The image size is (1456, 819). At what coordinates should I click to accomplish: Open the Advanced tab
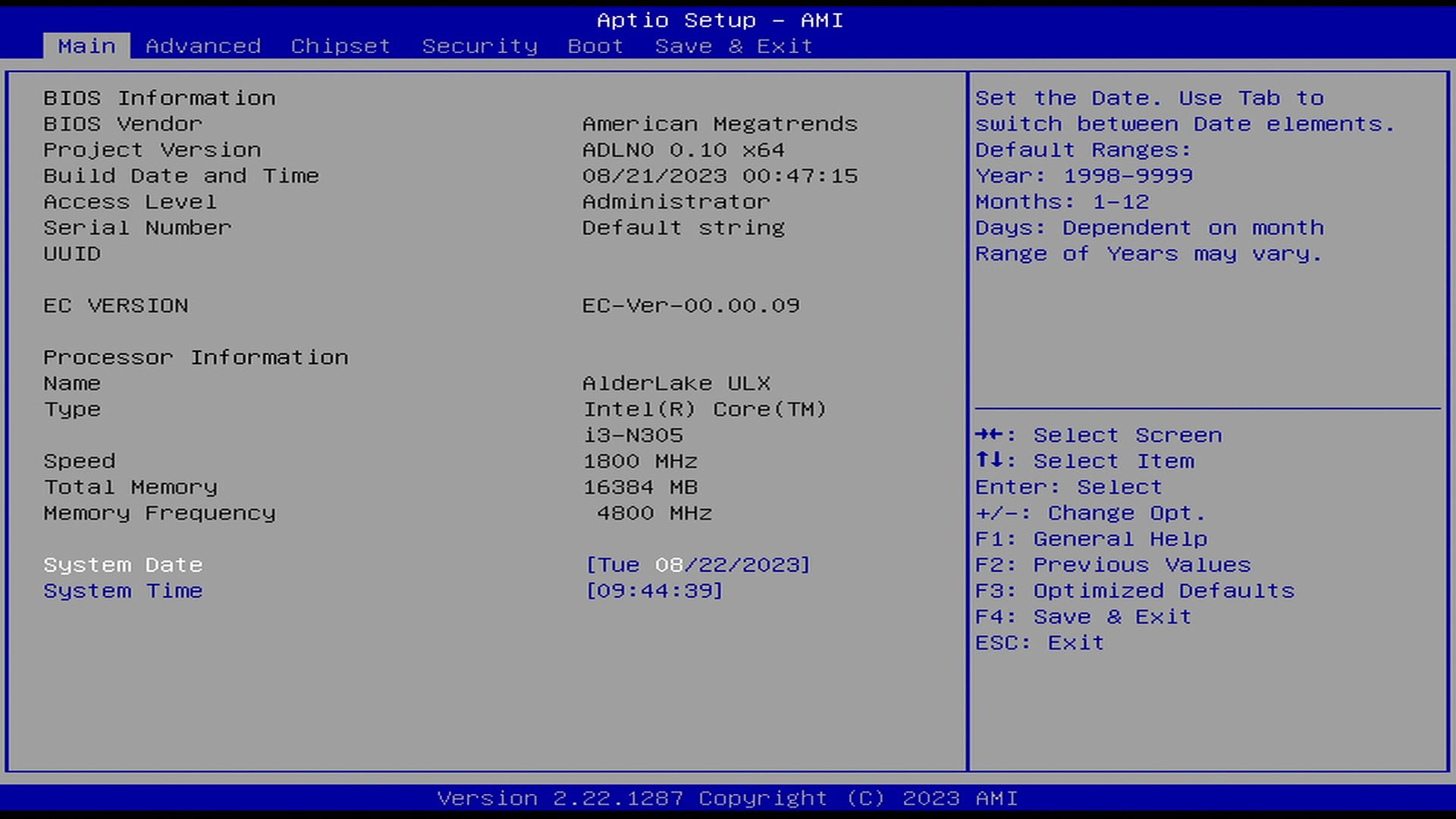(203, 46)
